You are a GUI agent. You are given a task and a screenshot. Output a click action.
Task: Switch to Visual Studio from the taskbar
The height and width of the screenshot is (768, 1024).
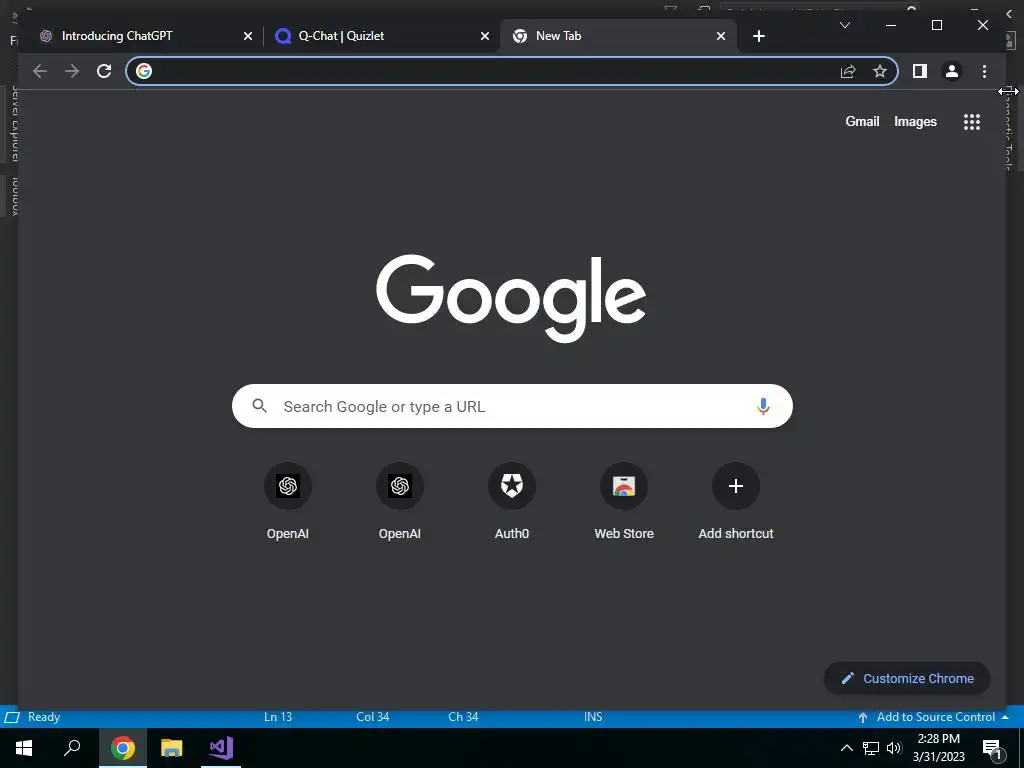[221, 748]
